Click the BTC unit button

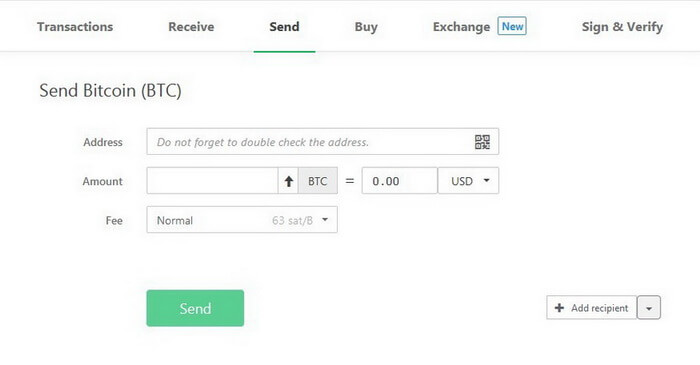pos(318,181)
